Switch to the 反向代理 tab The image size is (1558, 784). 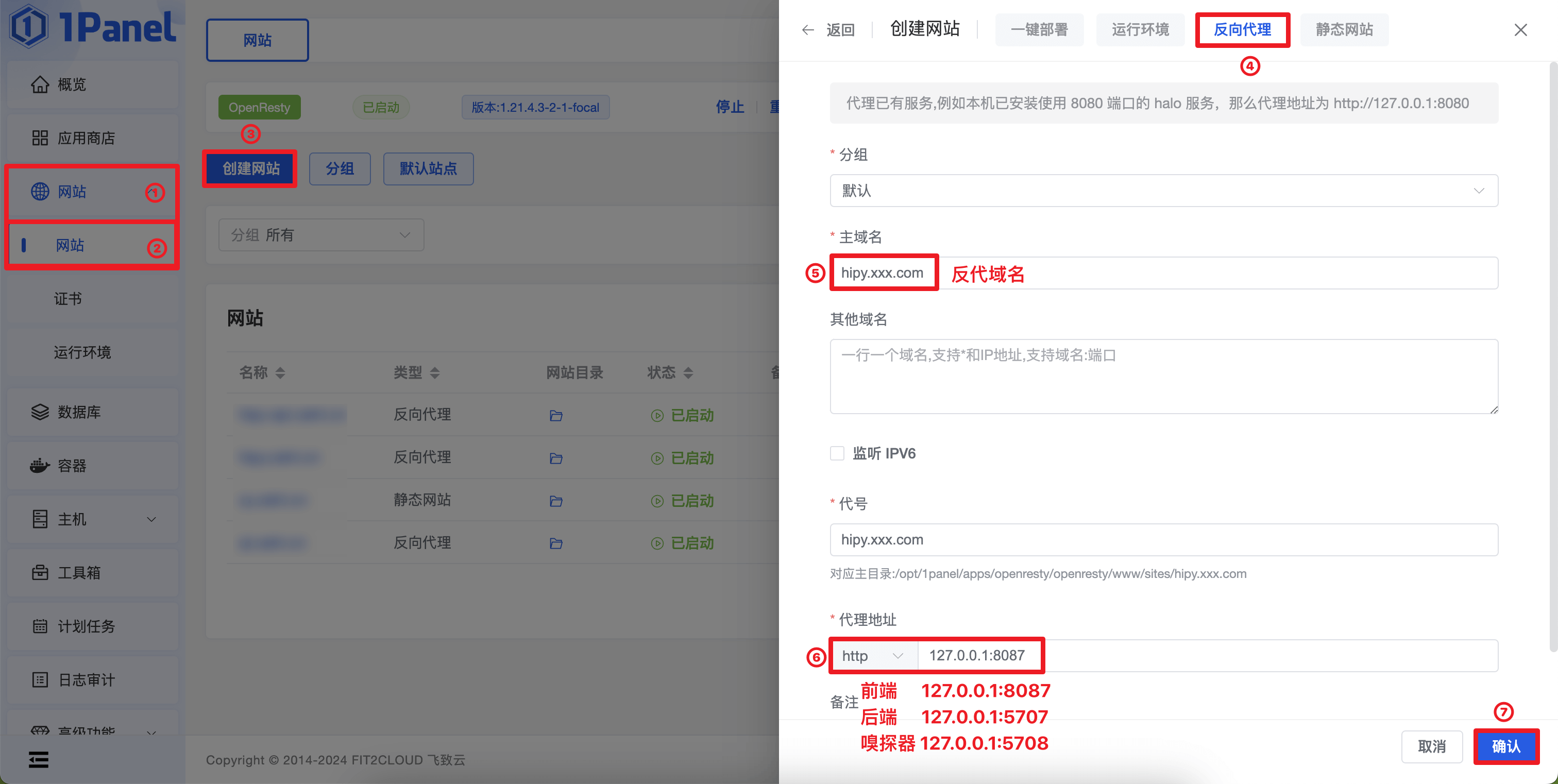coord(1242,30)
